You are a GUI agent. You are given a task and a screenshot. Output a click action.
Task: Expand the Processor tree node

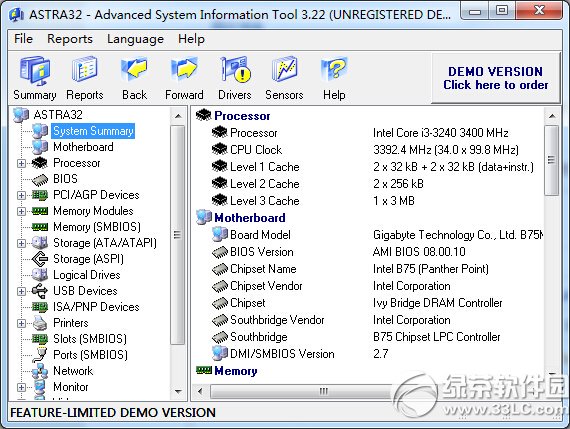point(21,163)
